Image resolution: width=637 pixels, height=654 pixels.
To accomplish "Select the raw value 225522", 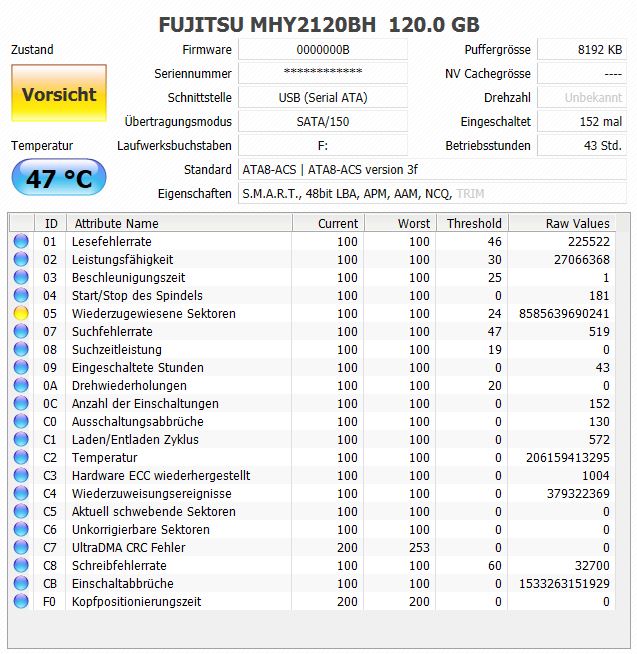I will 589,241.
